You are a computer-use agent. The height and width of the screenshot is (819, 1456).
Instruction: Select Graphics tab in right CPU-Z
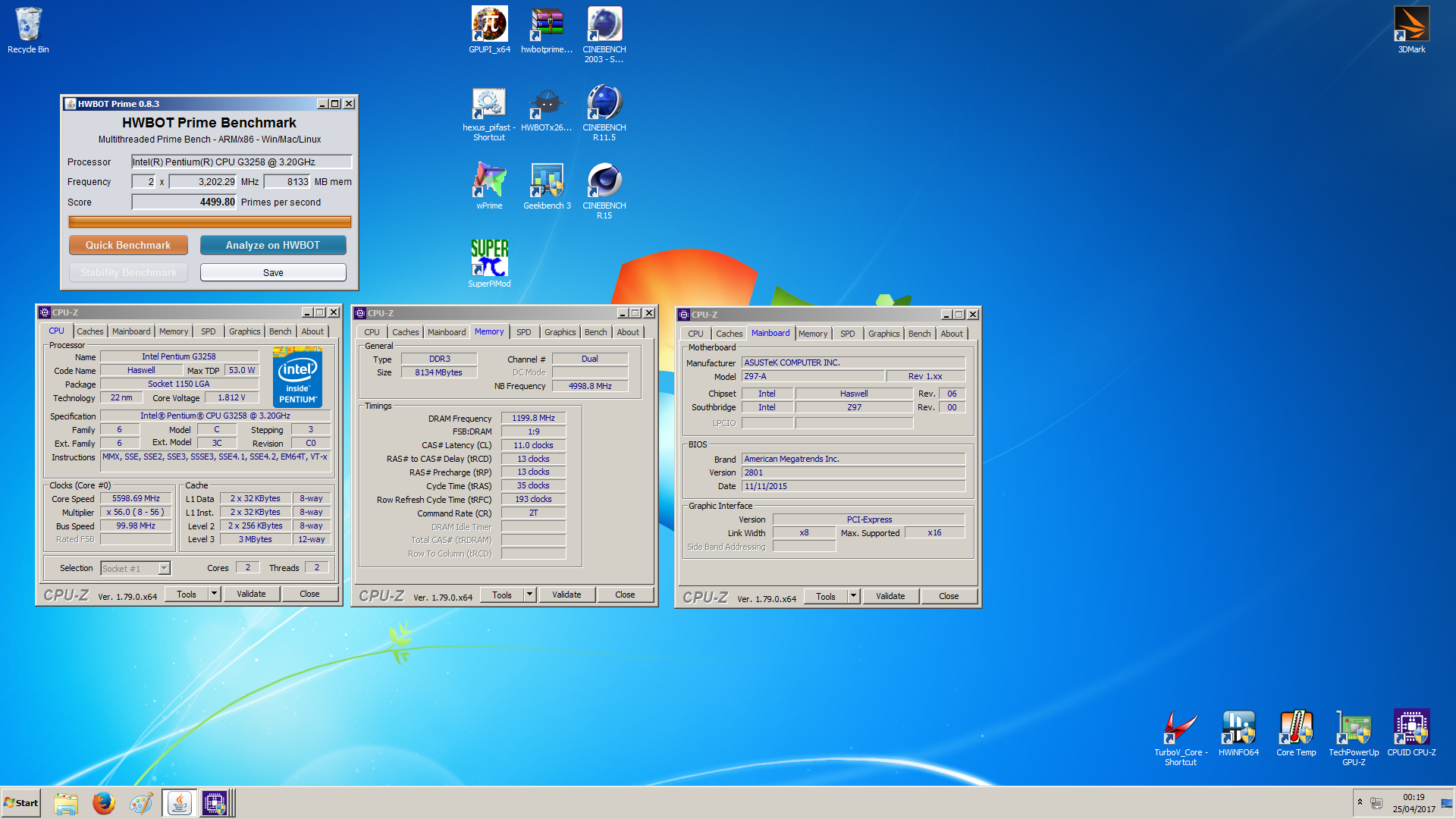click(884, 334)
